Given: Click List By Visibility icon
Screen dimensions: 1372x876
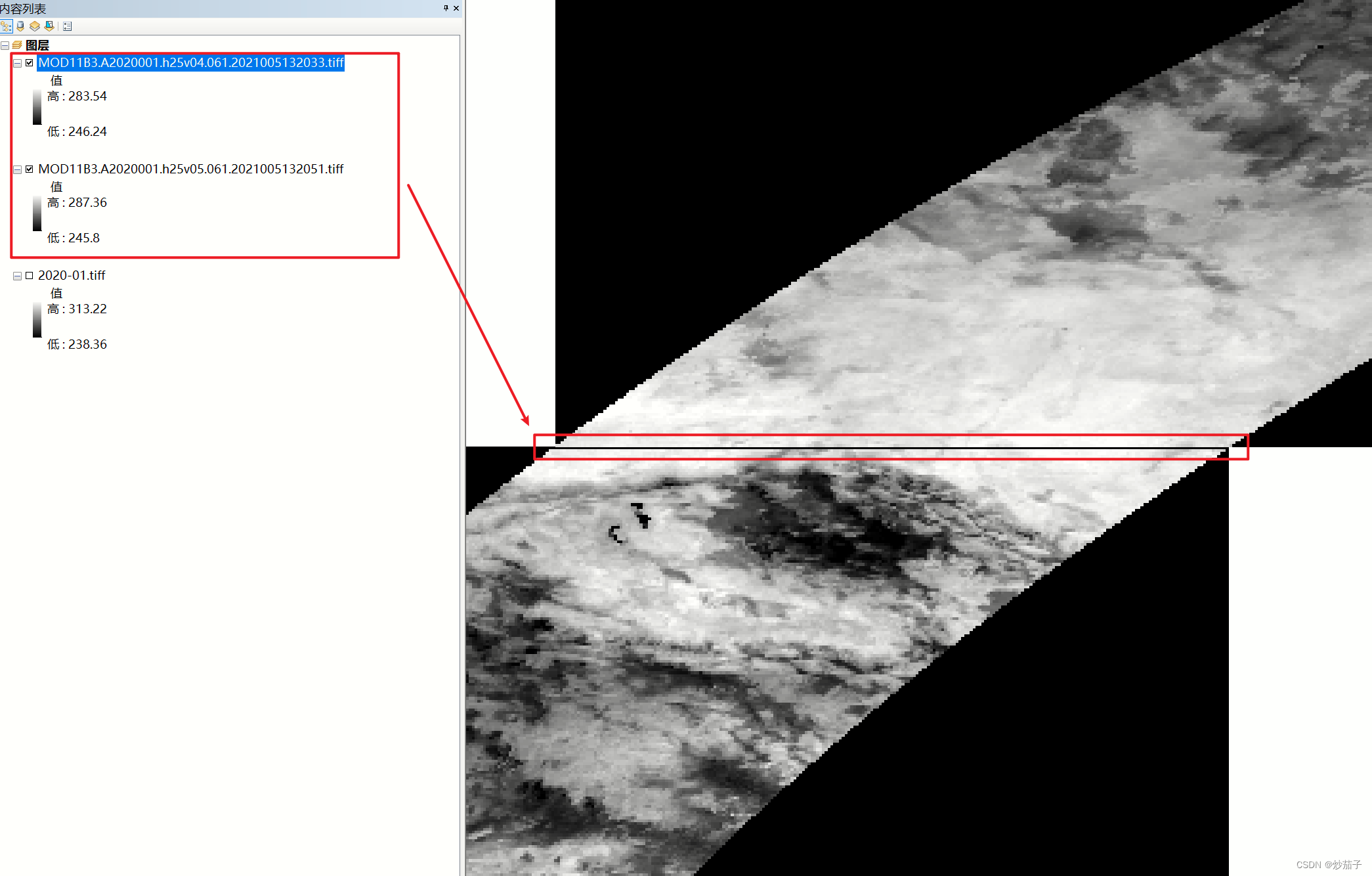Looking at the screenshot, I should pos(35,26).
